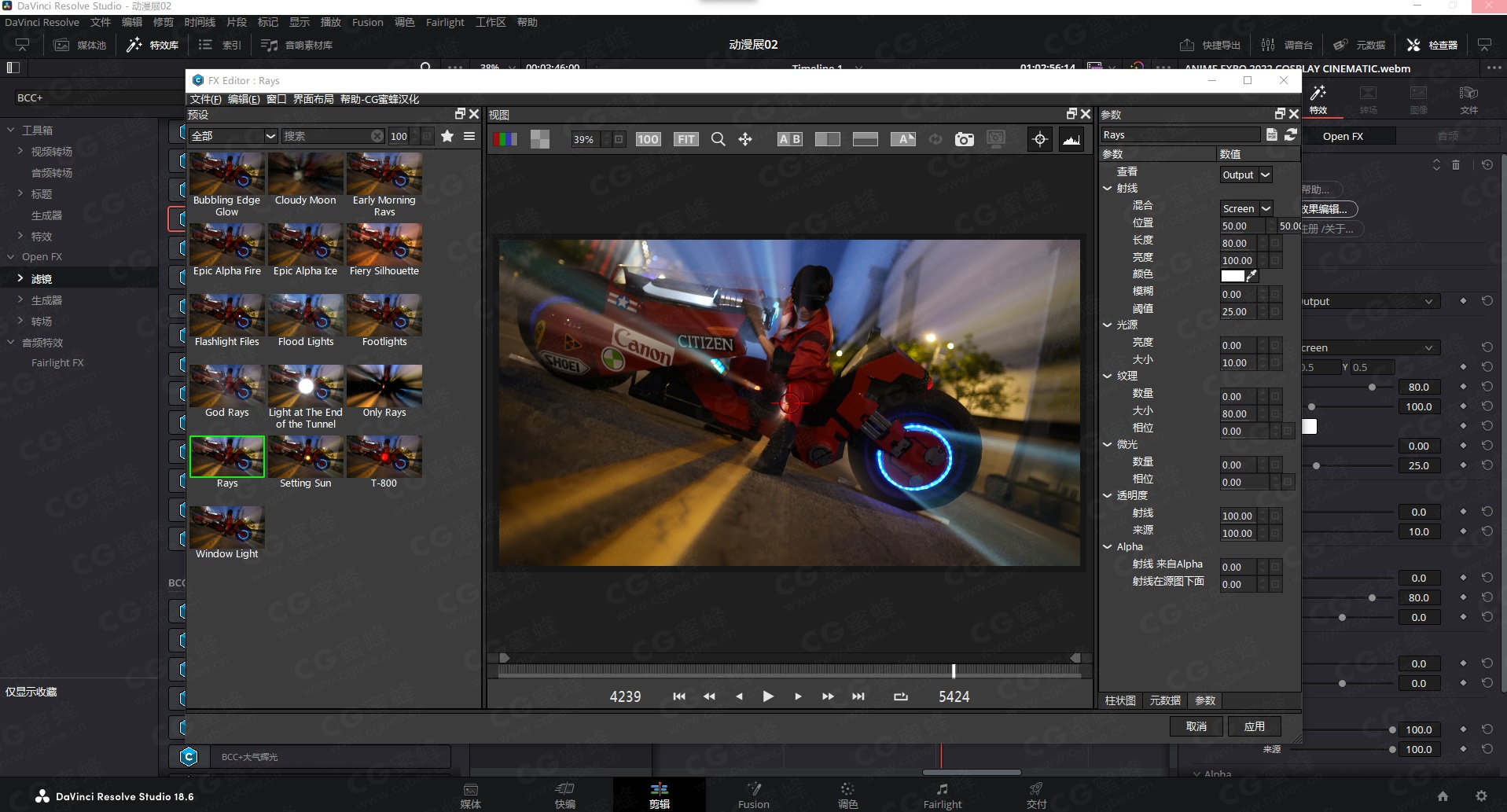Toggle keyframe box for 亮度 100.00 under 射线

1275,260
